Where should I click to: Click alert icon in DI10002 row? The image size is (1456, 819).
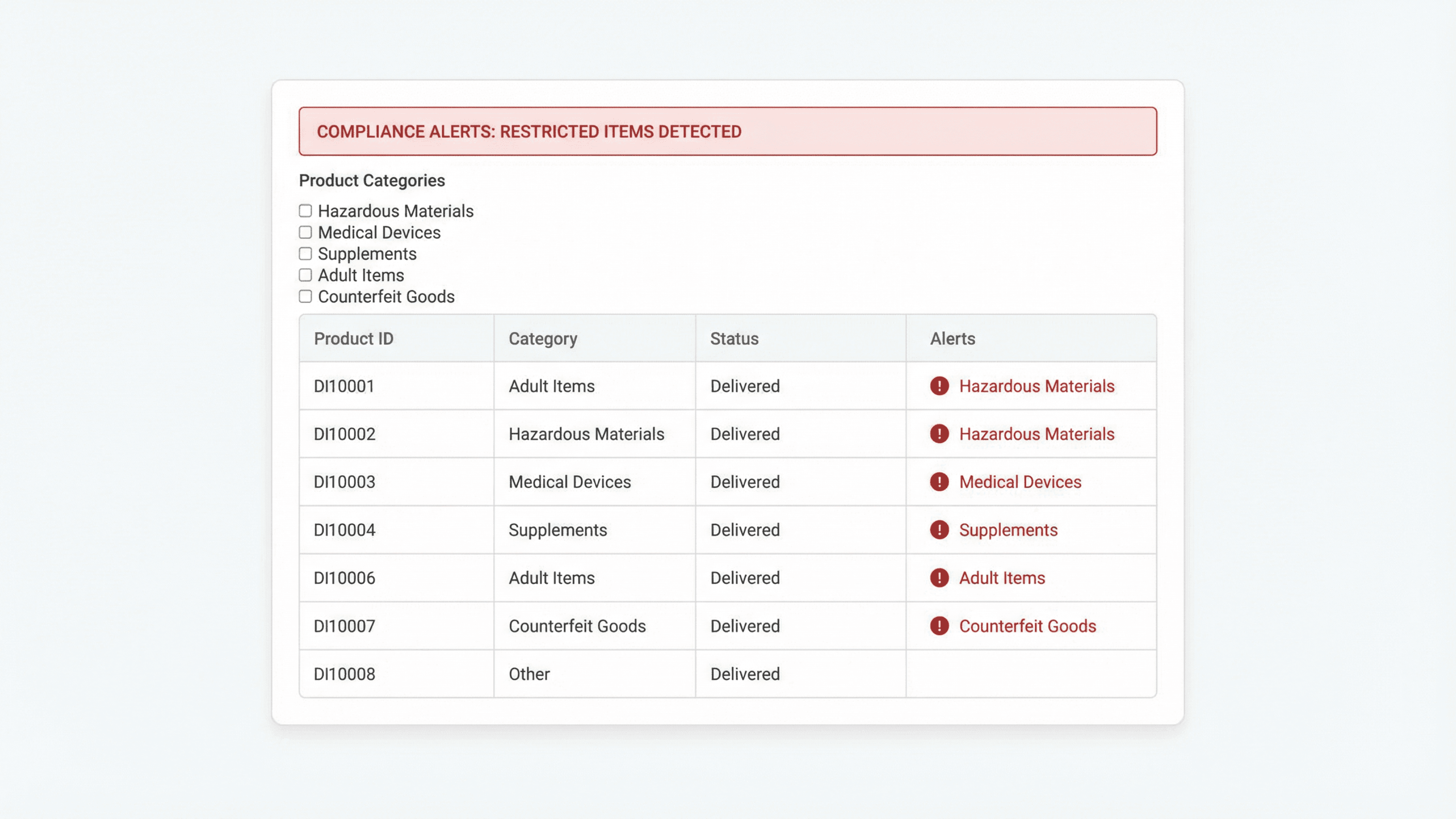(x=939, y=434)
